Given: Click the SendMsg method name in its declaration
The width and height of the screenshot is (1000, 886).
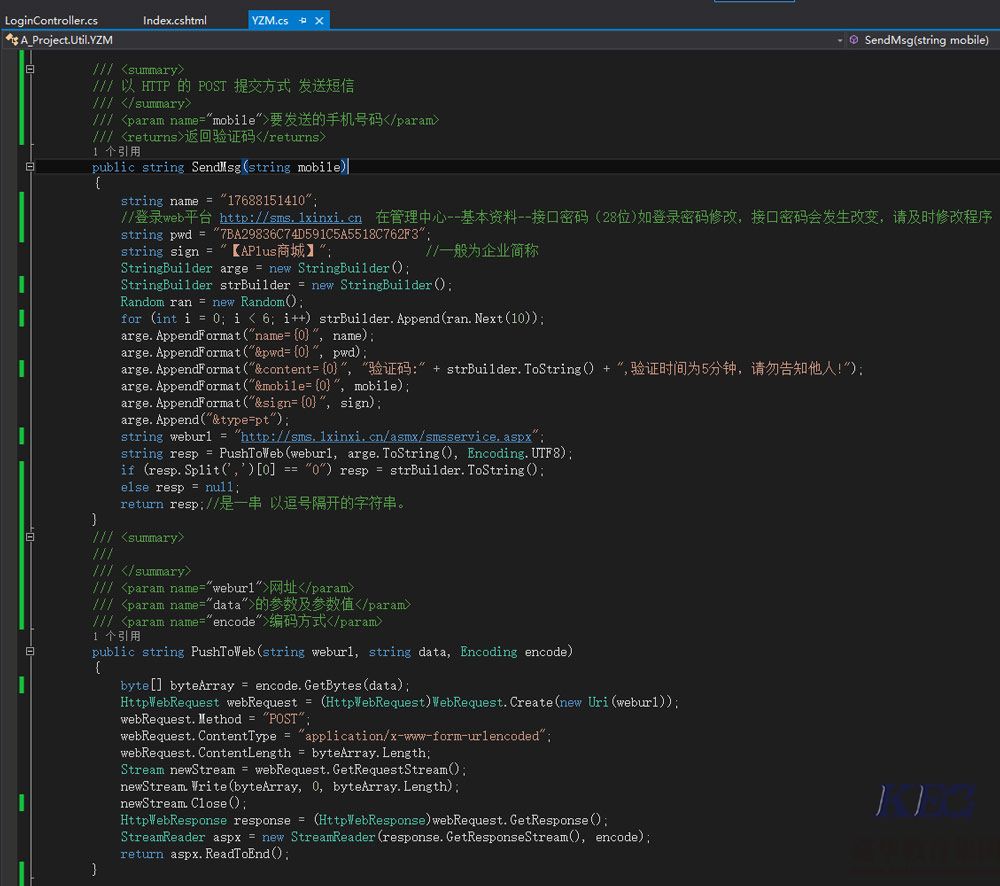Looking at the screenshot, I should tap(216, 167).
